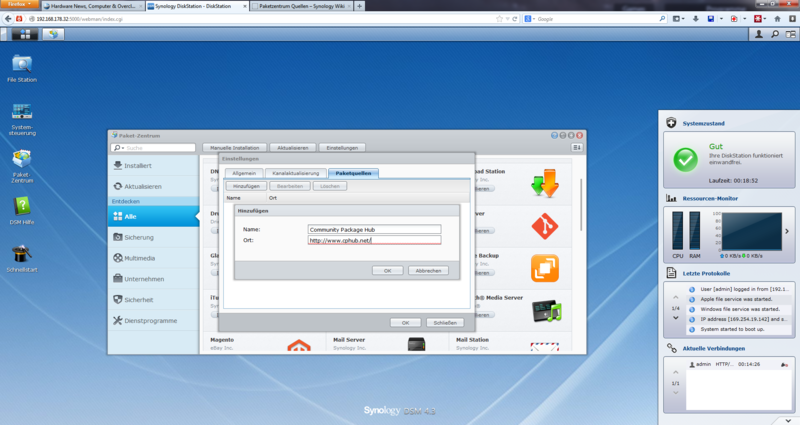Open the Schnellstart wizard icon
The height and width of the screenshot is (425, 800).
click(x=21, y=259)
